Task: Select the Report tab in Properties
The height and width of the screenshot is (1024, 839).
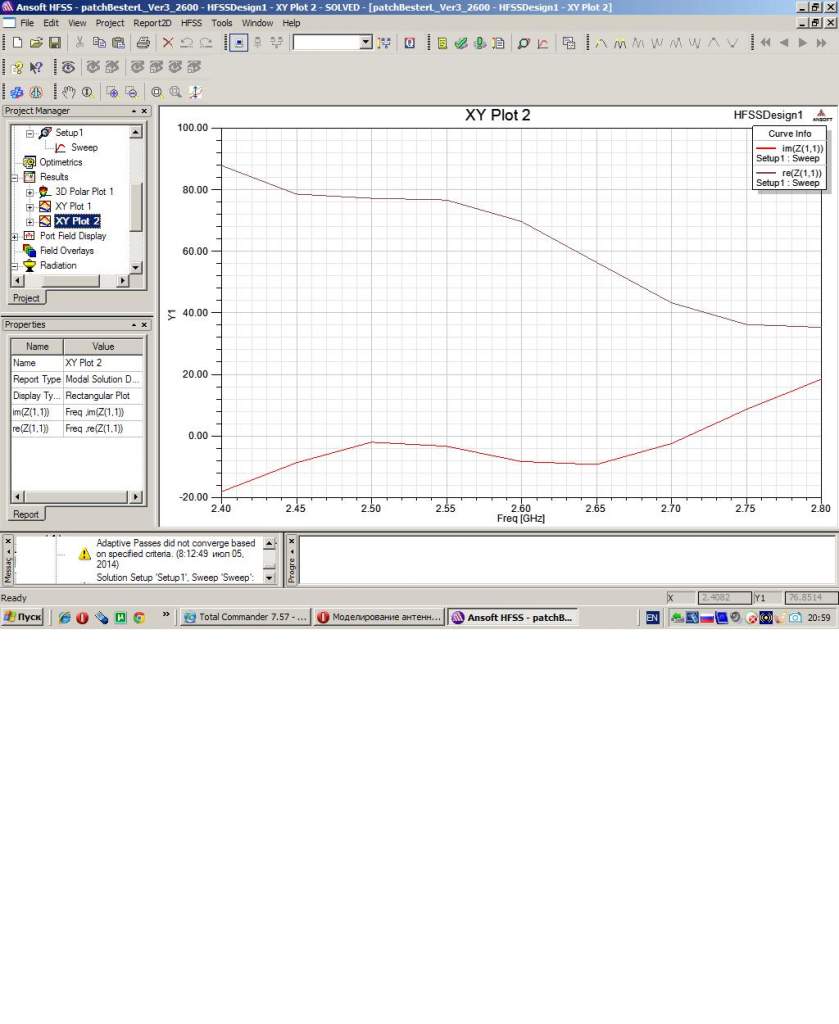Action: (x=26, y=514)
